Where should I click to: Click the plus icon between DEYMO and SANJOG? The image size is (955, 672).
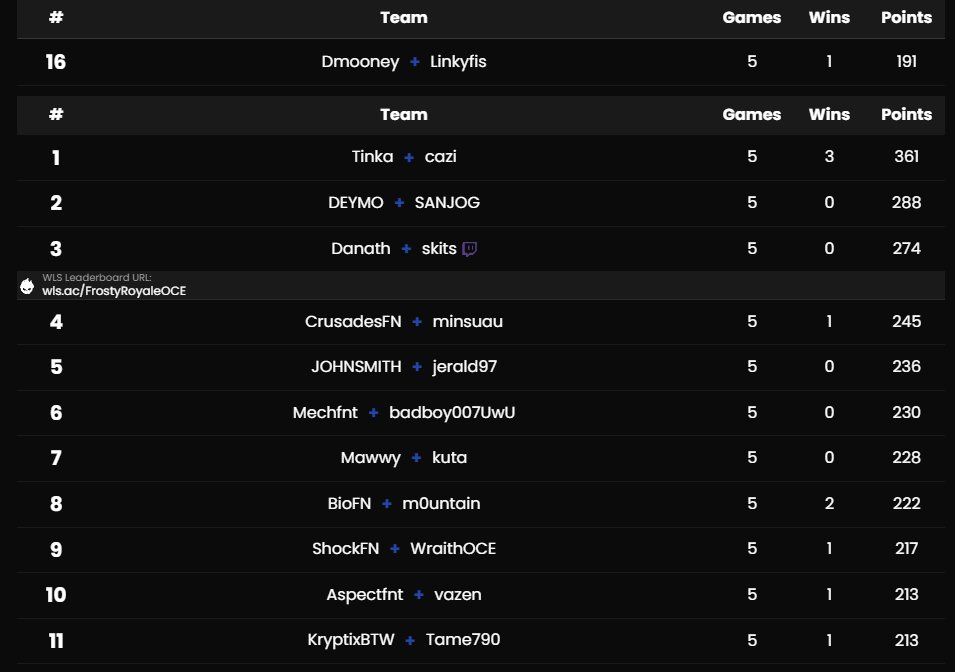[400, 202]
